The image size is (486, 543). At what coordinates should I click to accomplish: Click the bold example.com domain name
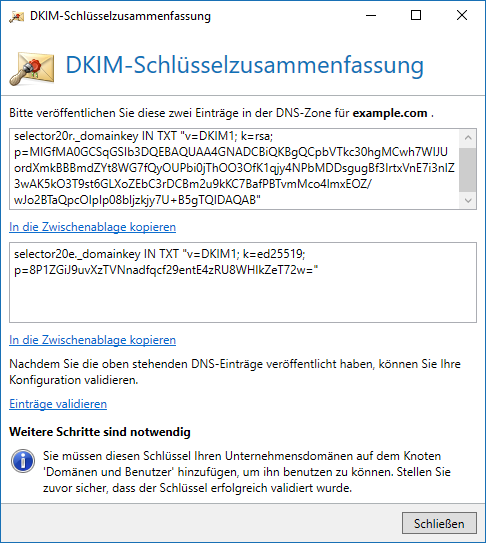pos(390,113)
